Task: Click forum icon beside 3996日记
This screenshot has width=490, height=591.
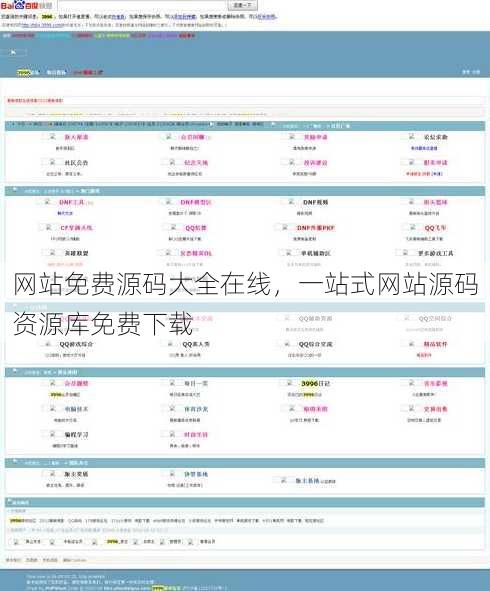Action: 289,383
